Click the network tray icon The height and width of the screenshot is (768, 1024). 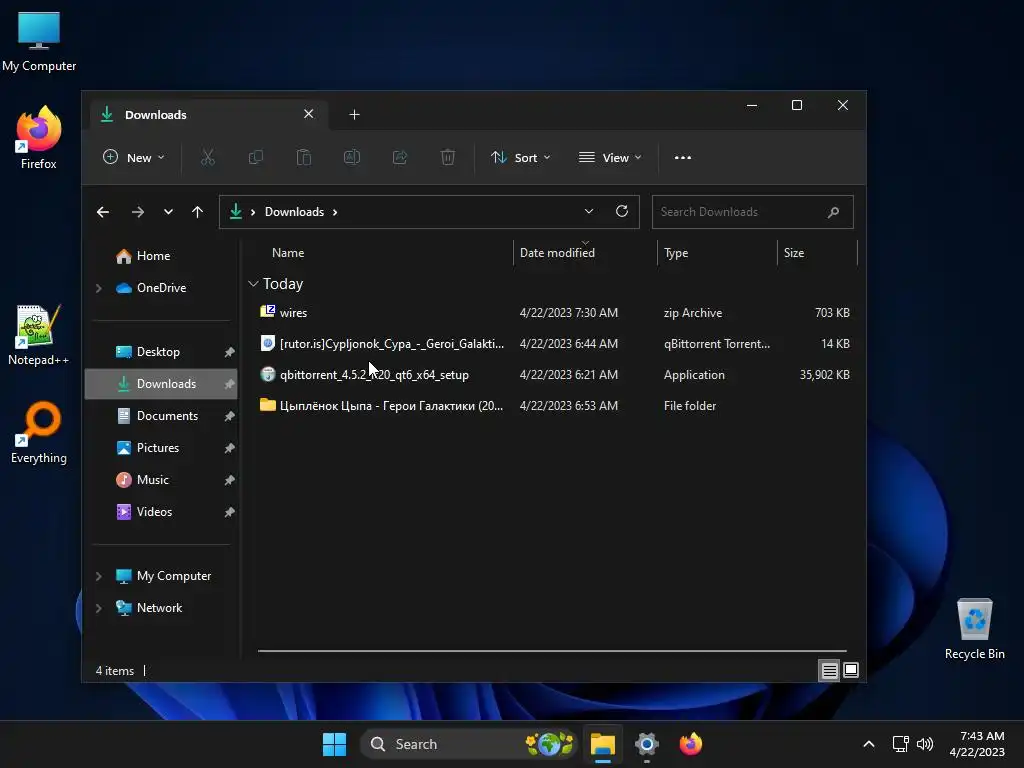(901, 744)
